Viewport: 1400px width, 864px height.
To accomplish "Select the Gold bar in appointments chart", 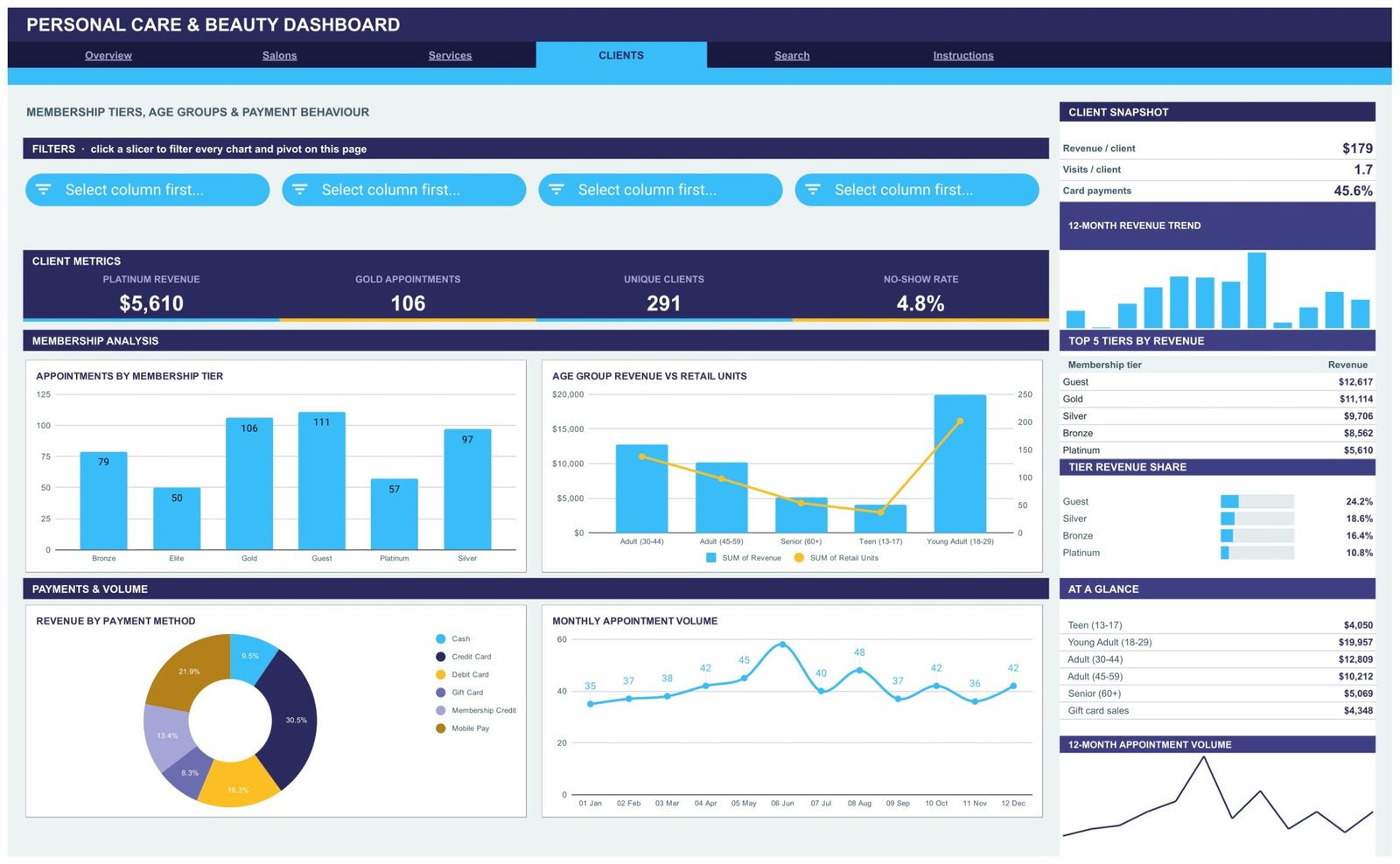I will [249, 484].
